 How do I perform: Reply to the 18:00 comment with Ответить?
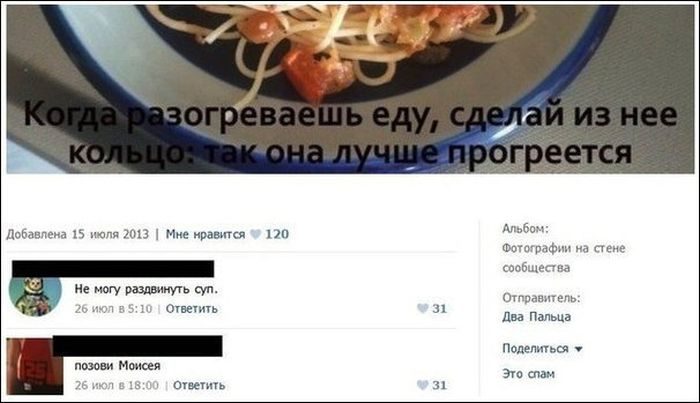coord(199,386)
